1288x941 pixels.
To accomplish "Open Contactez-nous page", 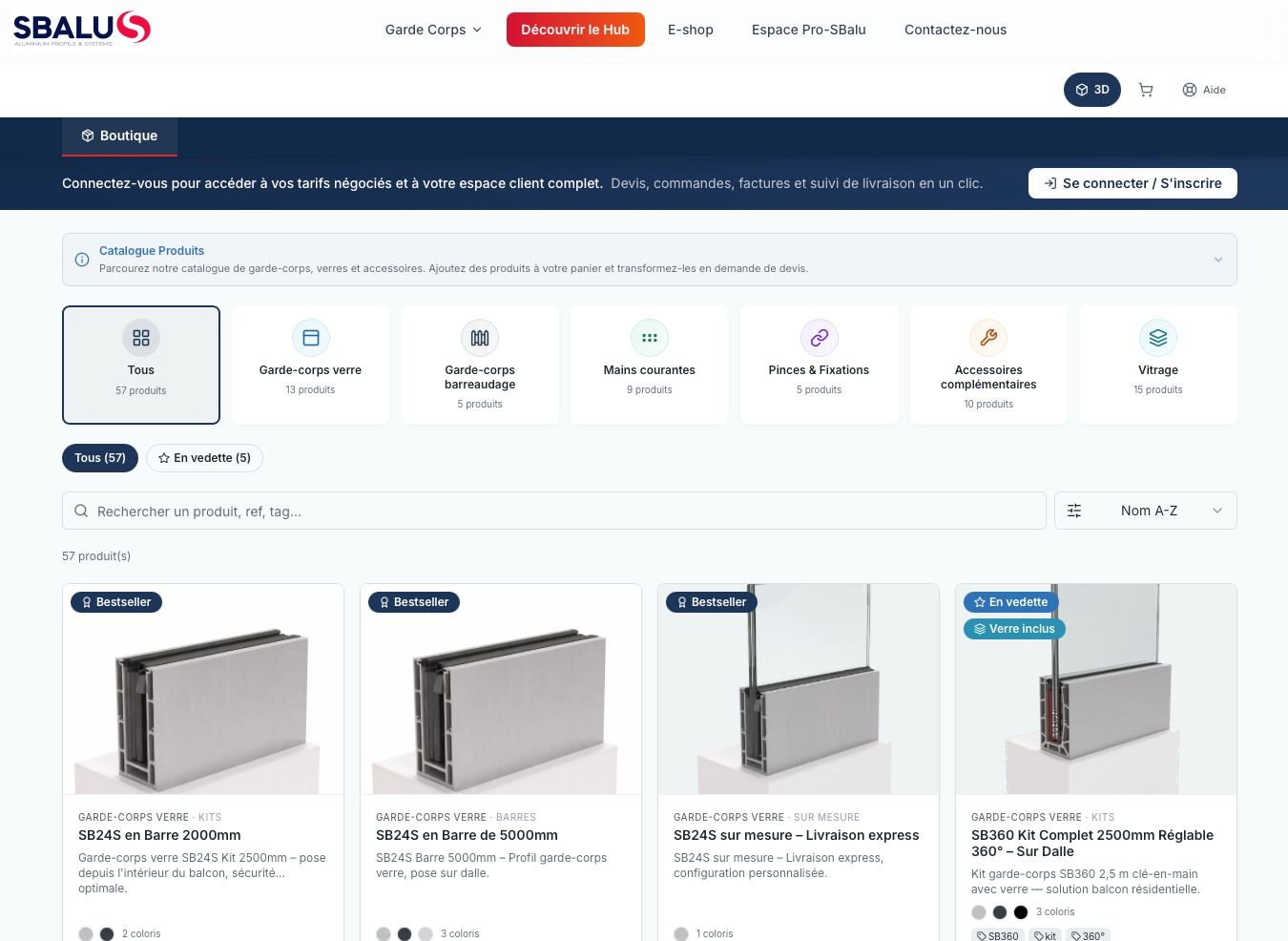I will click(955, 30).
